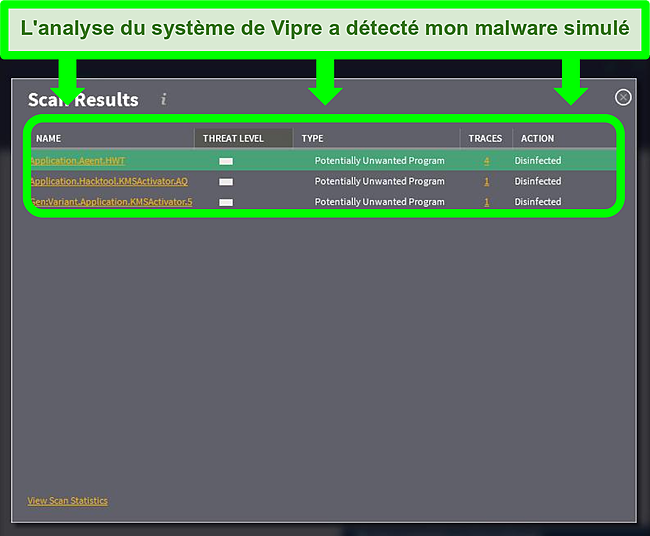Open the Application.Agent.HWT threat link
650x536 pixels.
(78, 161)
